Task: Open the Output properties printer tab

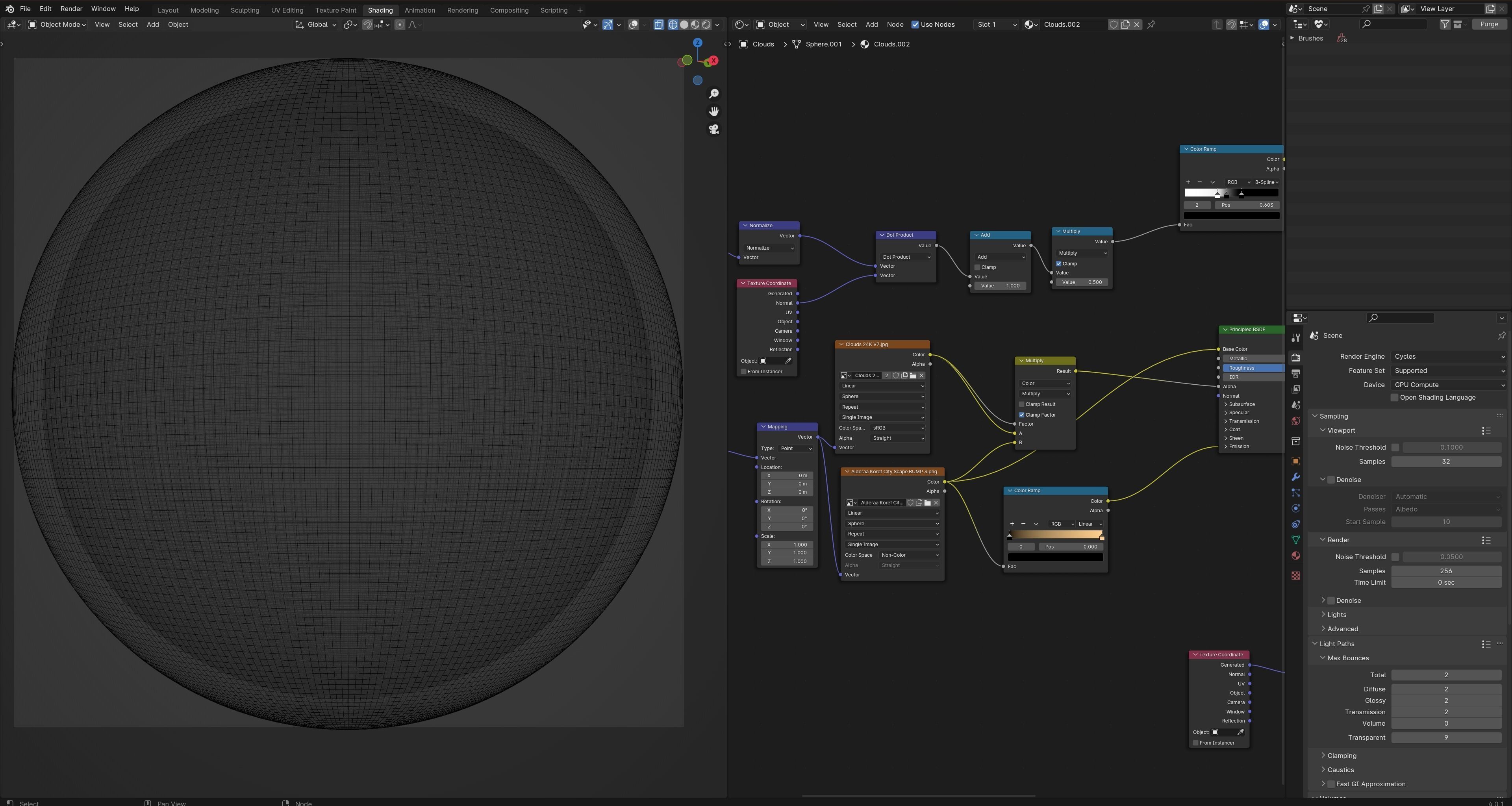Action: 1295,373
